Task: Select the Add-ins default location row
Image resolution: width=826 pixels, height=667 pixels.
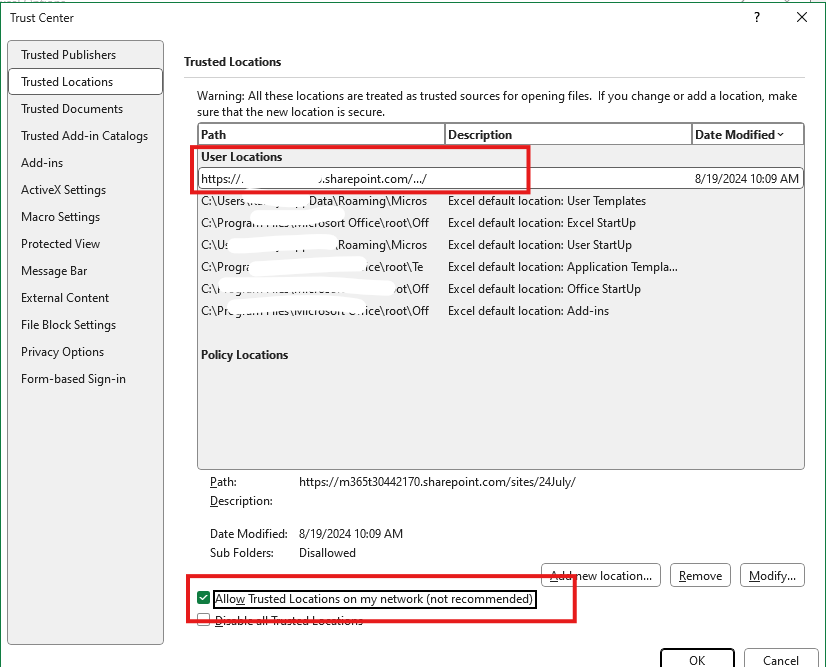Action: 500,311
